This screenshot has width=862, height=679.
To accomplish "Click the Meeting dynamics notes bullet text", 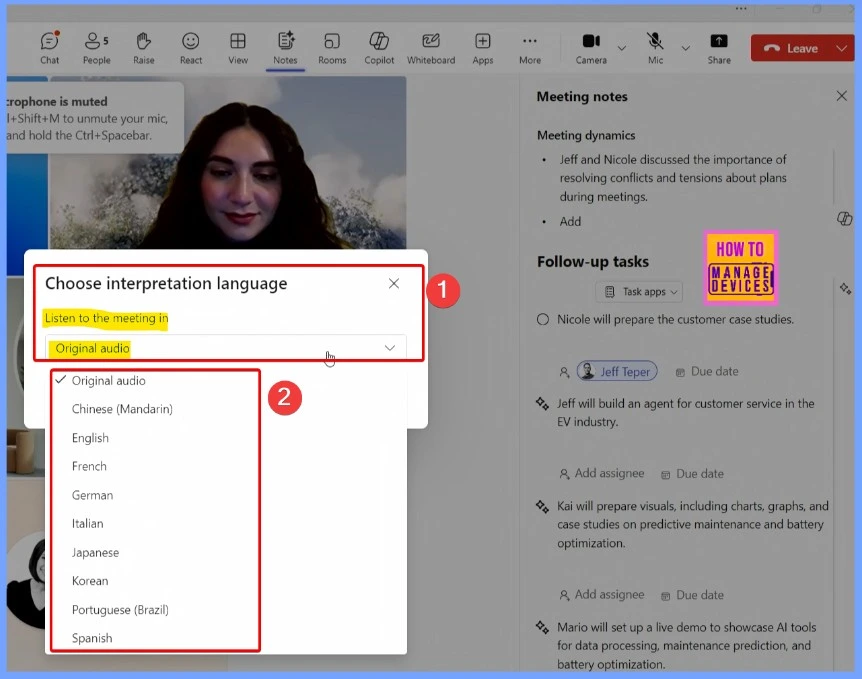I will tap(673, 178).
